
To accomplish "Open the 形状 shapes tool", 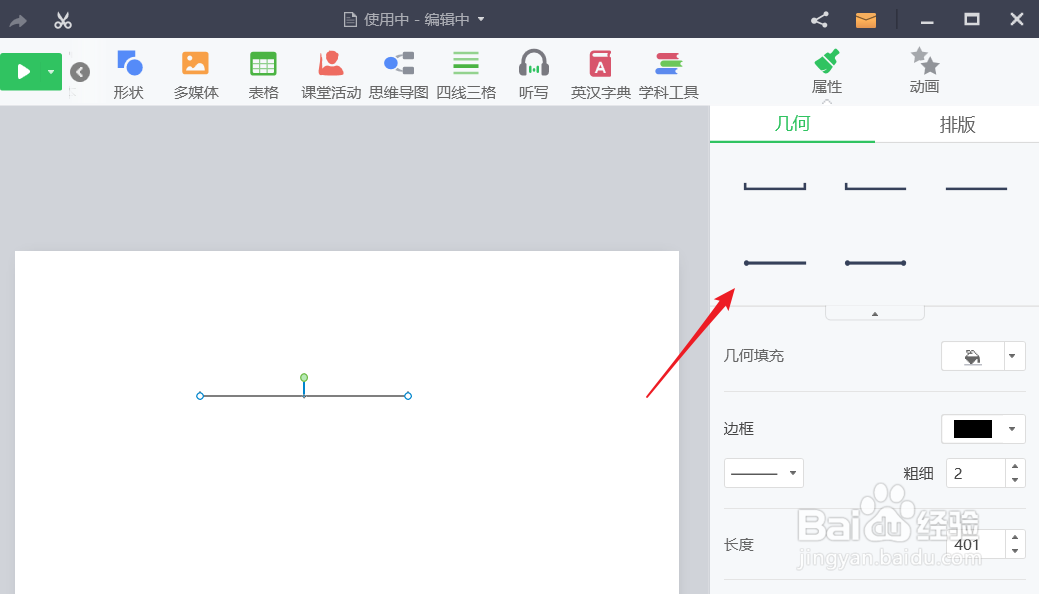I will [129, 75].
